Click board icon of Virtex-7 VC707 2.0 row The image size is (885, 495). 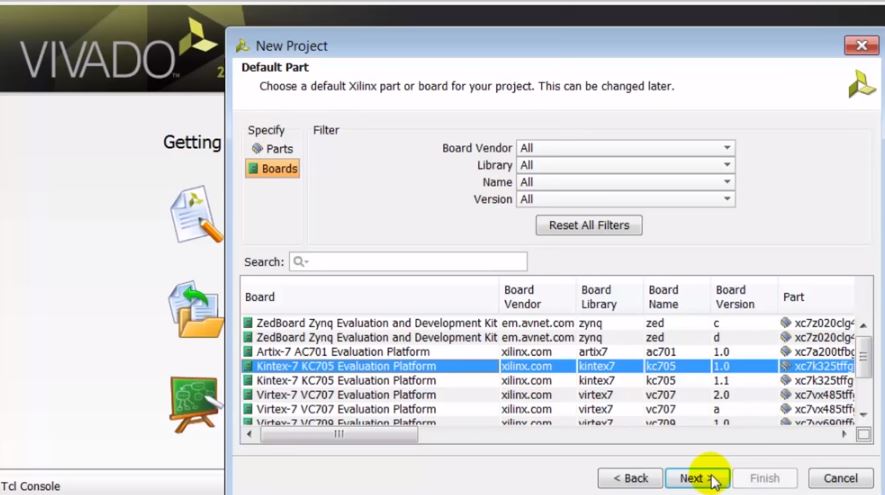tap(248, 395)
